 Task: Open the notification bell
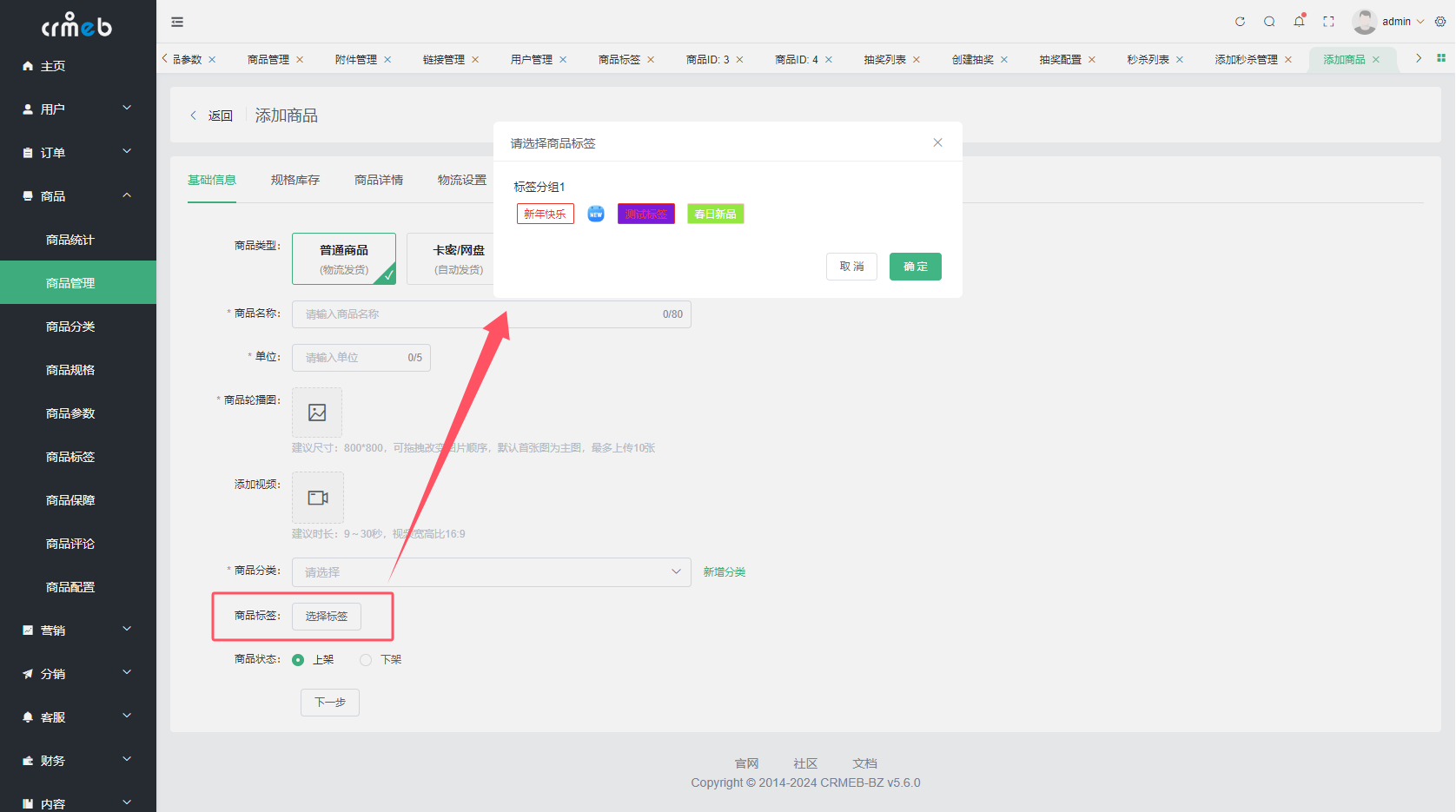(1299, 22)
